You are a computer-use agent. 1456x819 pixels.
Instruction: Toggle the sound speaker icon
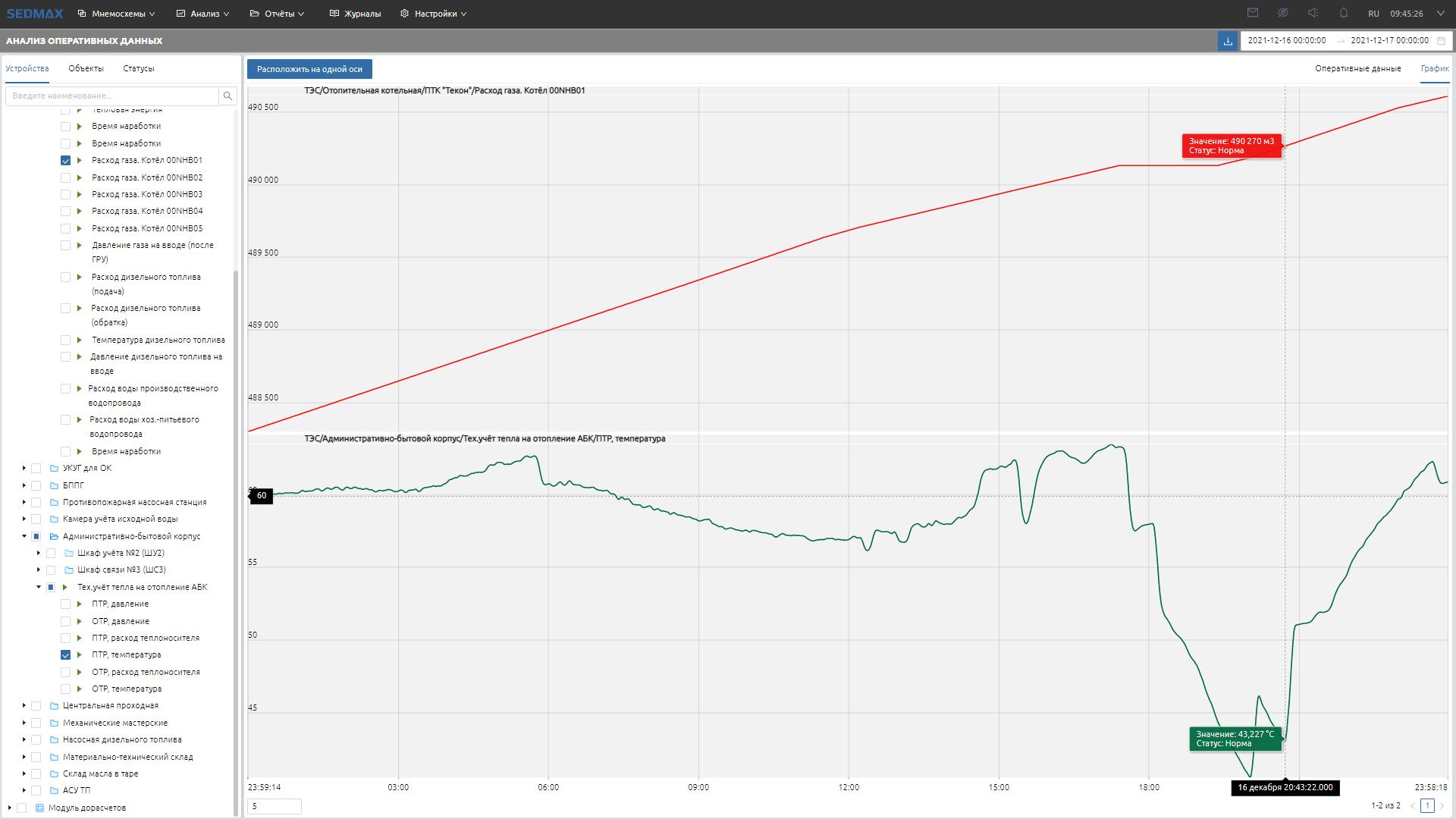click(x=1313, y=13)
